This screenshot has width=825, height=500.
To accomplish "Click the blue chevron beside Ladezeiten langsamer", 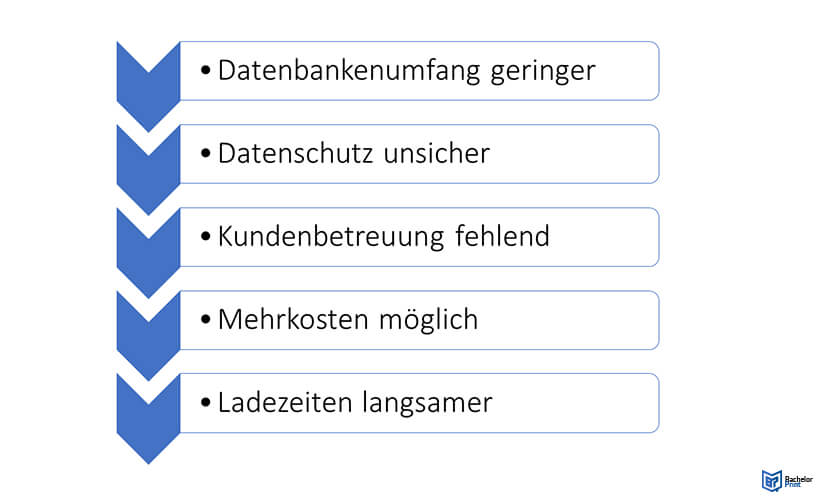I will click(x=148, y=419).
